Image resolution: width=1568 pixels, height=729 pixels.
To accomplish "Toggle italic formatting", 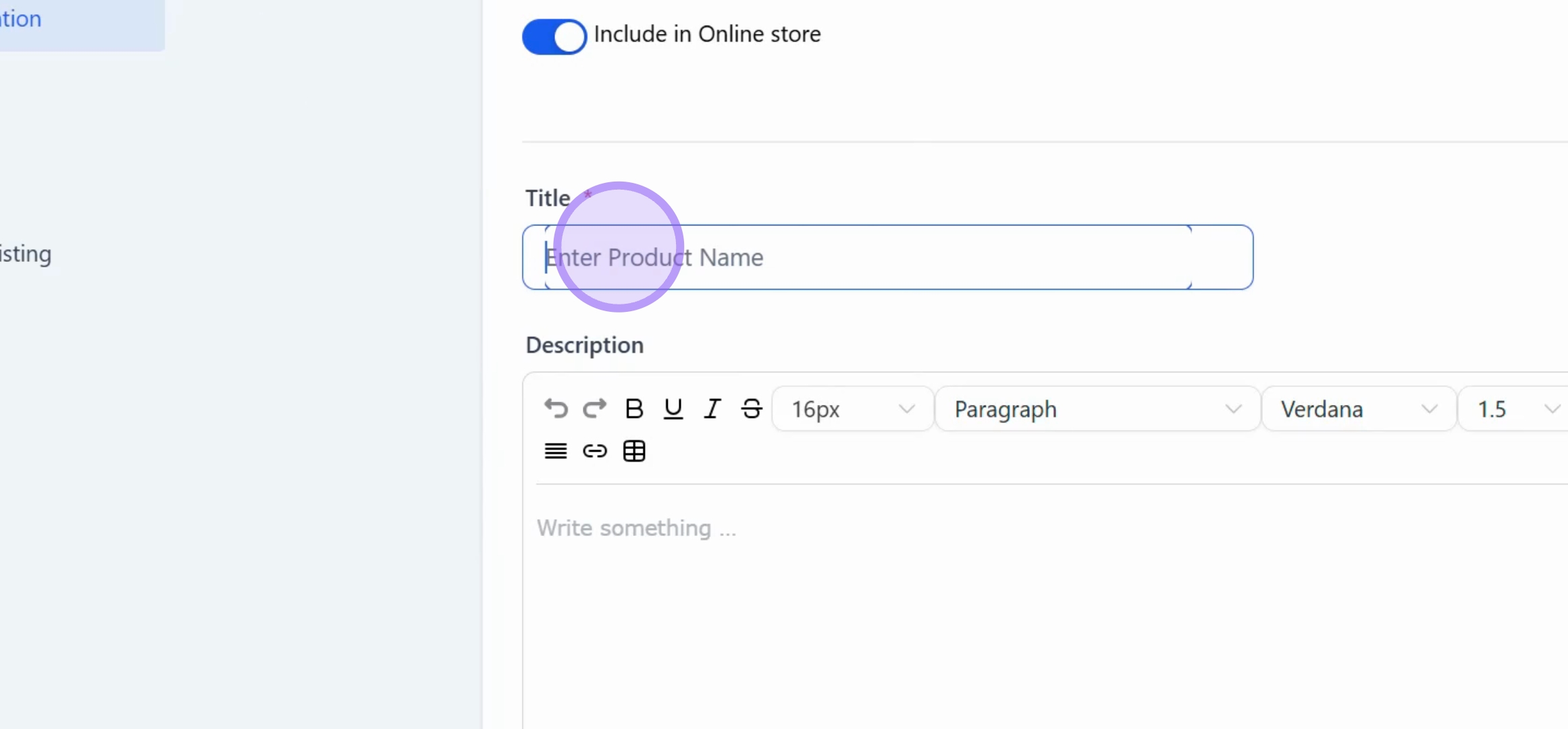I will 712,409.
